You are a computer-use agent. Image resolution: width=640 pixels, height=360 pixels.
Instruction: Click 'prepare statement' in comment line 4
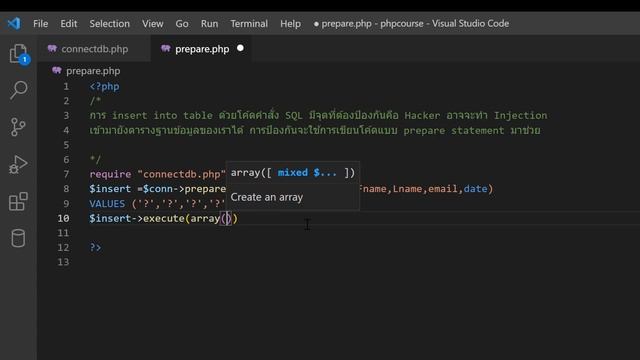[453, 131]
